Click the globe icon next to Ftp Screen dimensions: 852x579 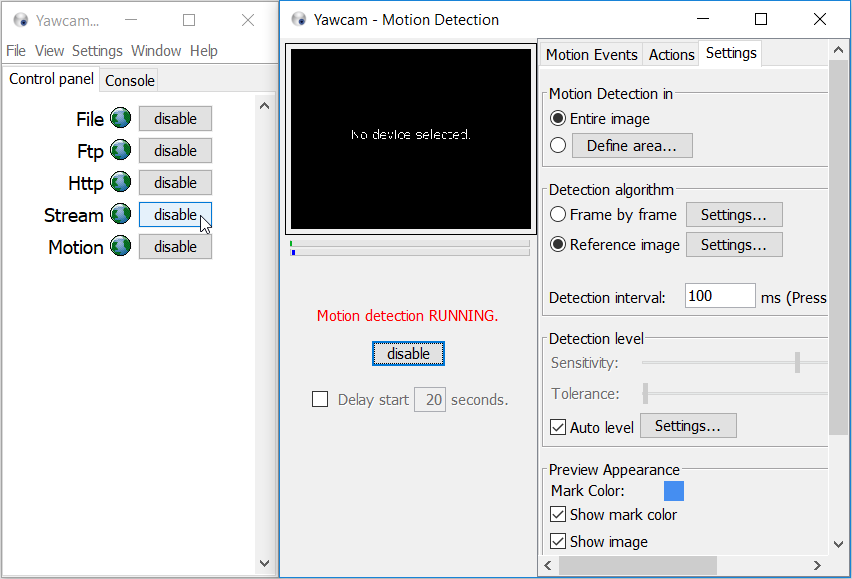click(x=121, y=150)
